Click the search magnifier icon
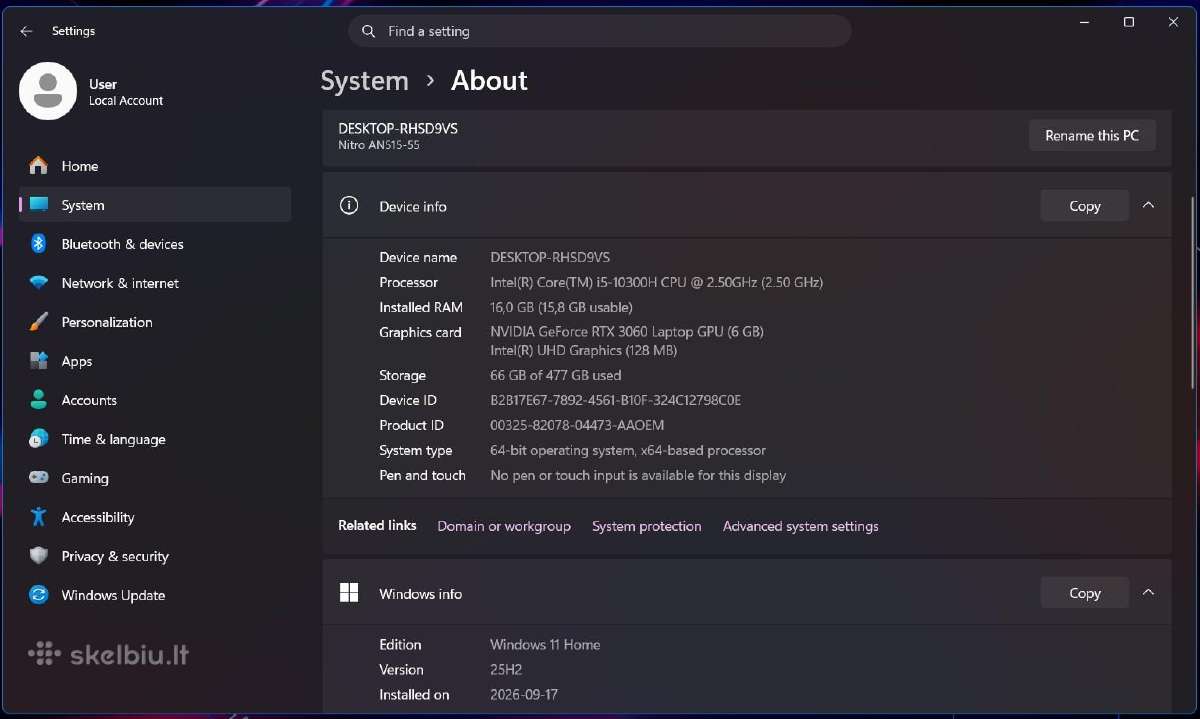 point(369,31)
